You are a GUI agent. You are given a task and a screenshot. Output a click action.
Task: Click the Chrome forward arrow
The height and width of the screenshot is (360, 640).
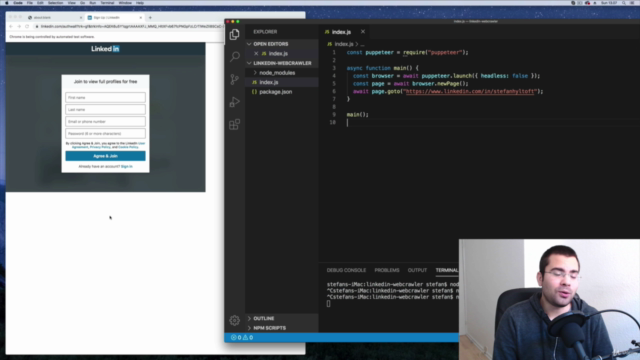tap(19, 27)
